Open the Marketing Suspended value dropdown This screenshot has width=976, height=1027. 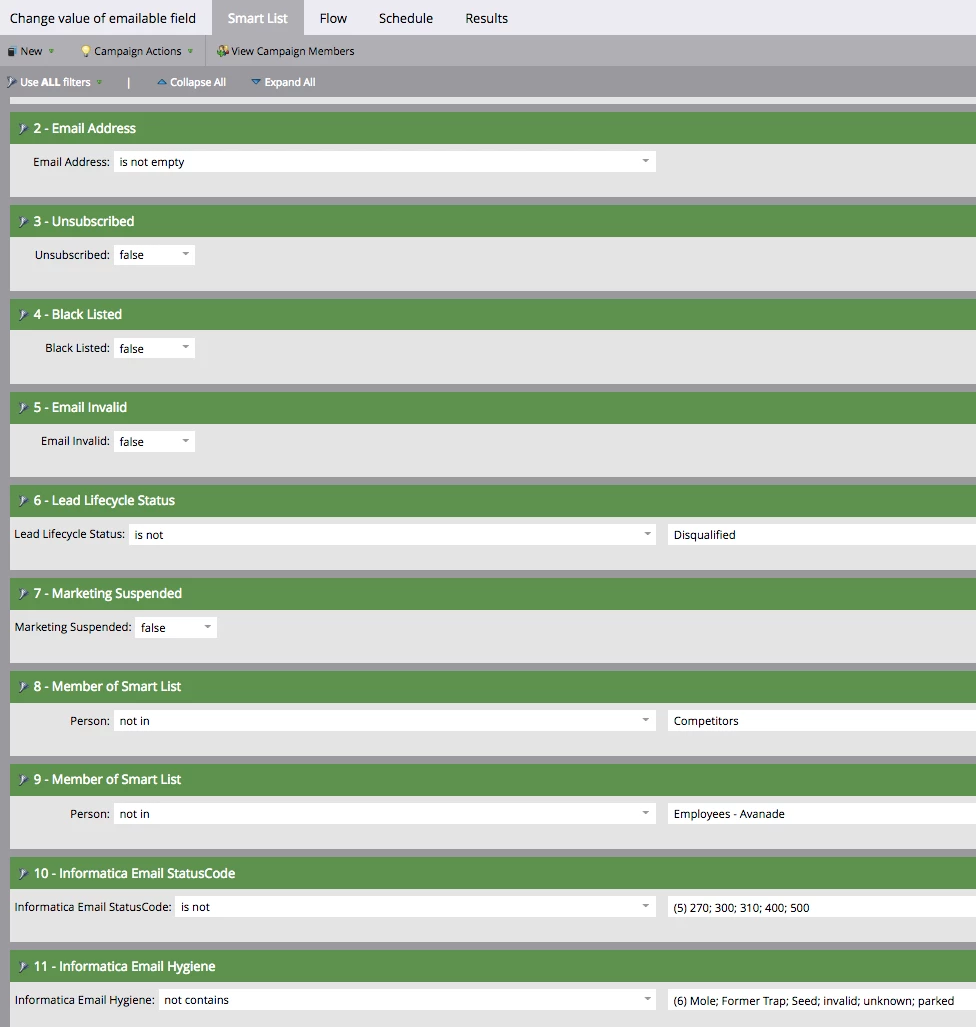tap(176, 627)
